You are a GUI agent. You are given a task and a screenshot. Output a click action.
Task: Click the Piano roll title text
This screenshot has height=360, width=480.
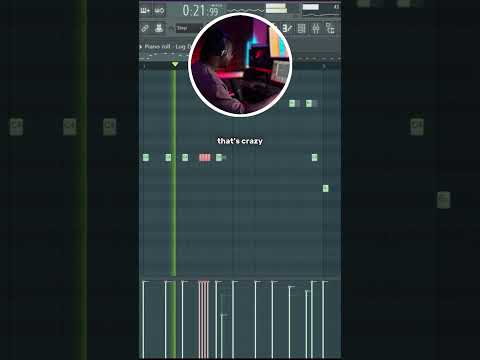coord(157,47)
